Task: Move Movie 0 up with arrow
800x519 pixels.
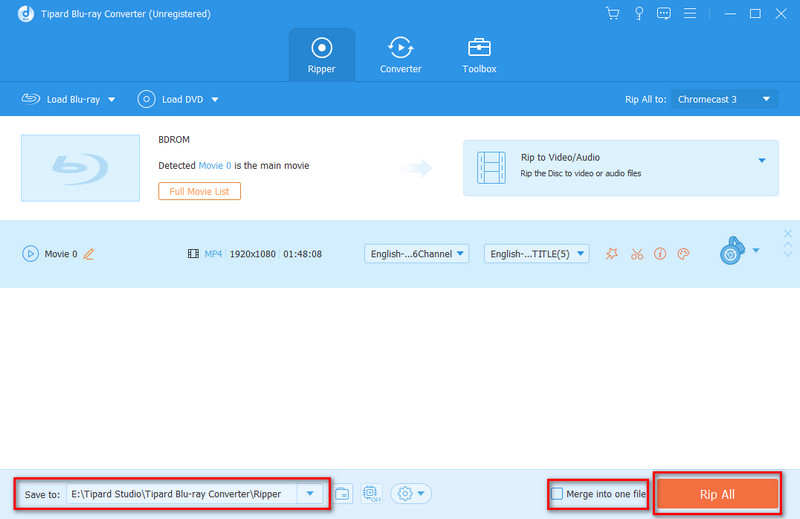Action: pyautogui.click(x=788, y=245)
